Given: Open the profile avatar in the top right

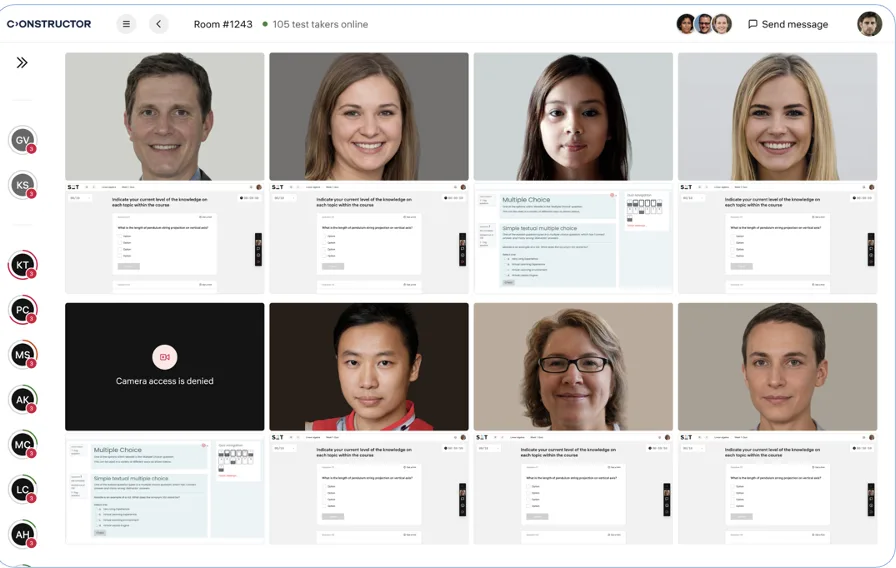Looking at the screenshot, I should pyautogui.click(x=869, y=24).
